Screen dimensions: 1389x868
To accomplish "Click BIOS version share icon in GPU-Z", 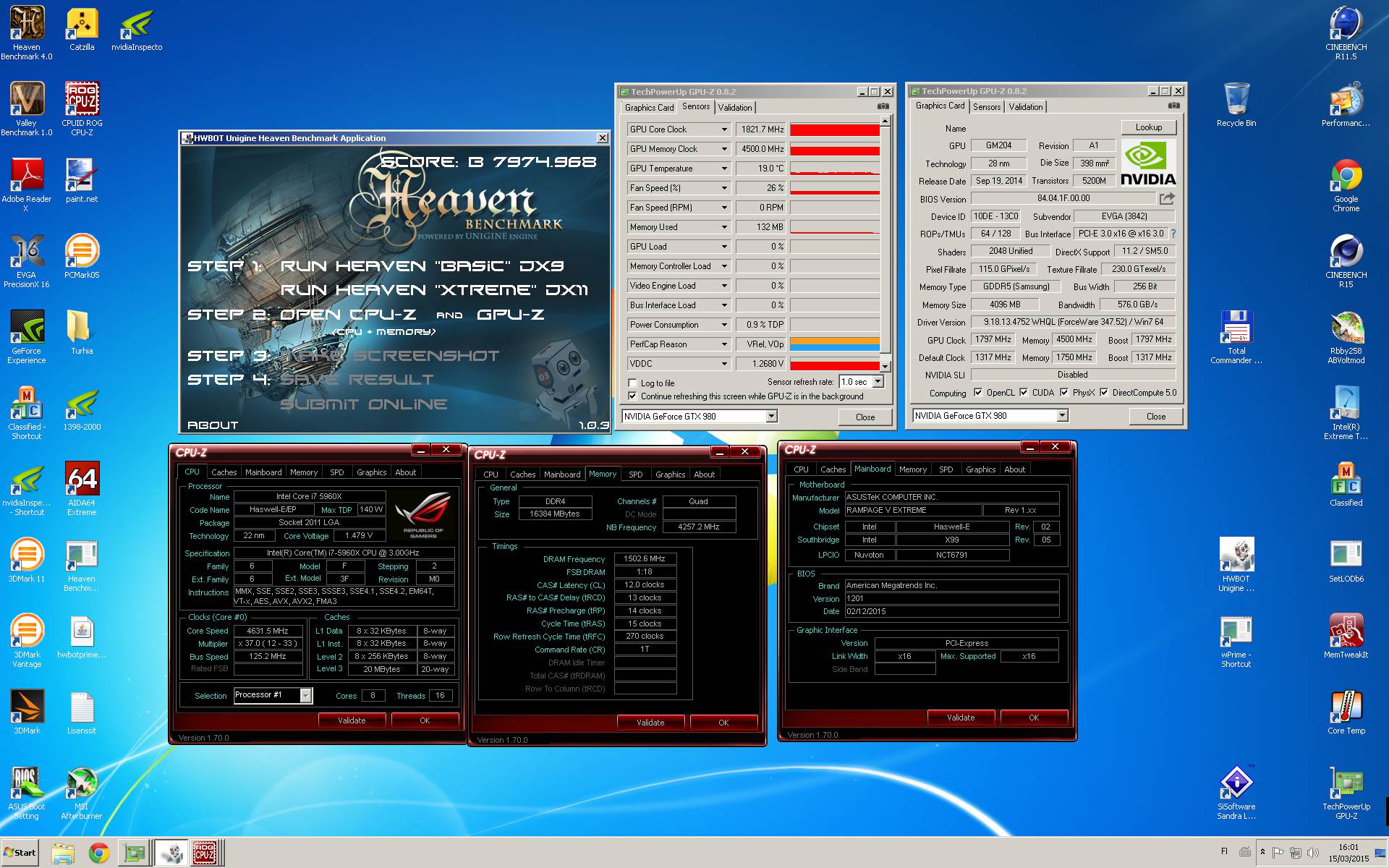I will [x=1167, y=198].
